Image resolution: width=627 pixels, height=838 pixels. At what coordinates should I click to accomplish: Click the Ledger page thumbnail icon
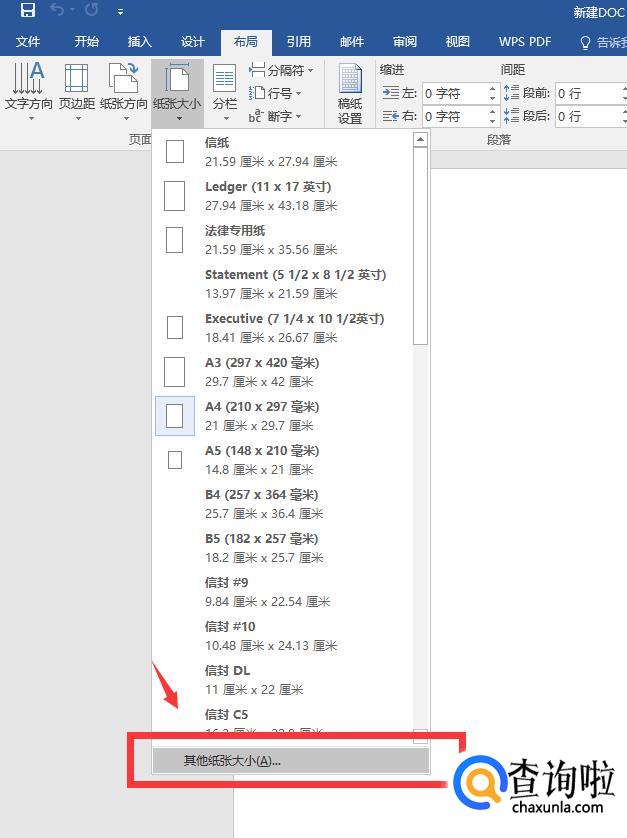174,196
